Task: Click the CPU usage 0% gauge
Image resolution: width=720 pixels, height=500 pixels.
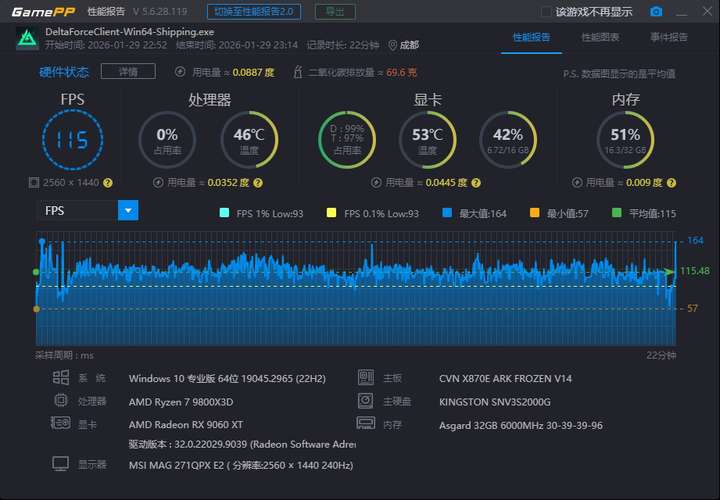Action: [x=167, y=140]
